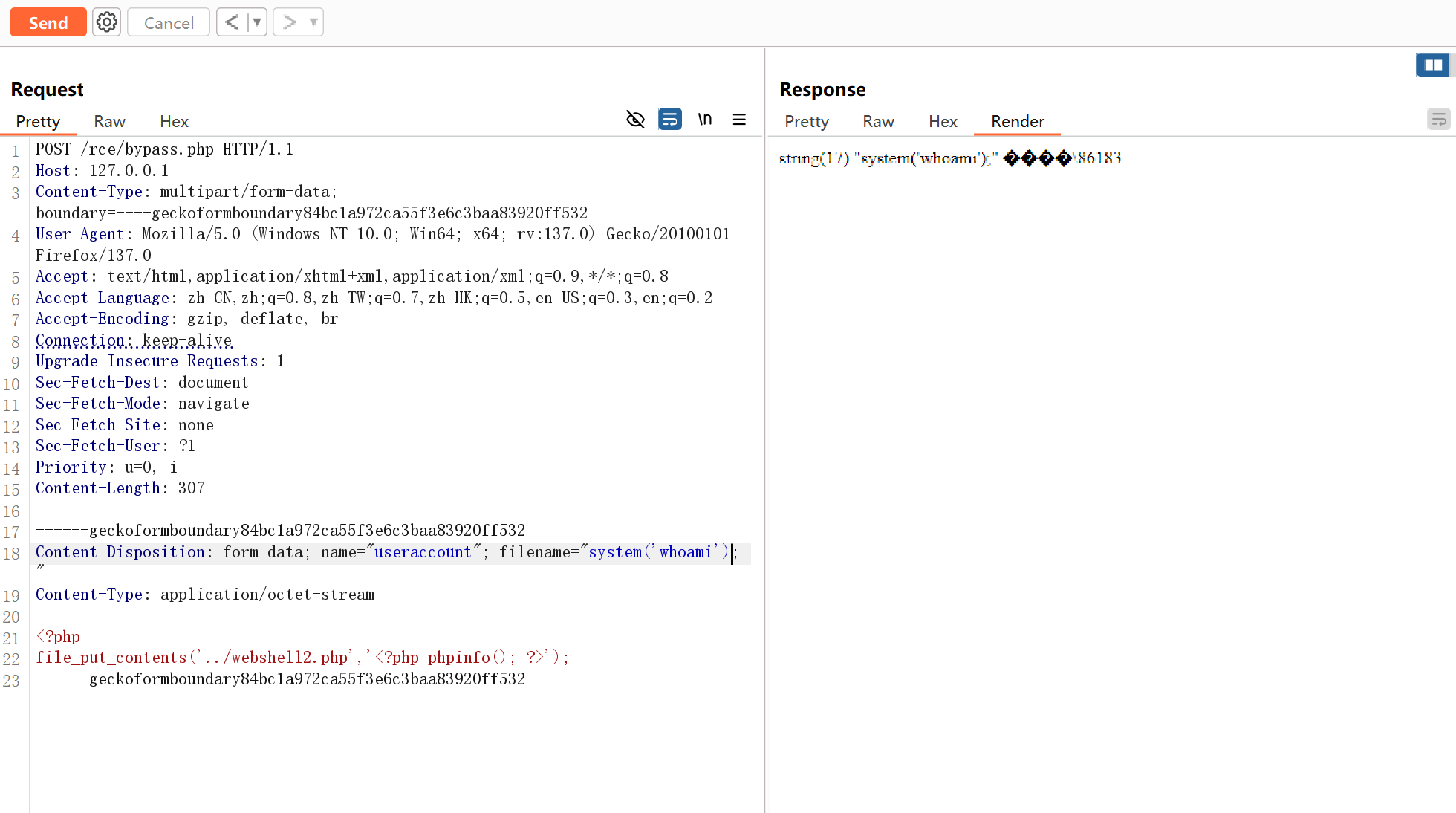Toggle hide non-printable characters eye icon
Image resolution: width=1456 pixels, height=813 pixels.
(635, 119)
